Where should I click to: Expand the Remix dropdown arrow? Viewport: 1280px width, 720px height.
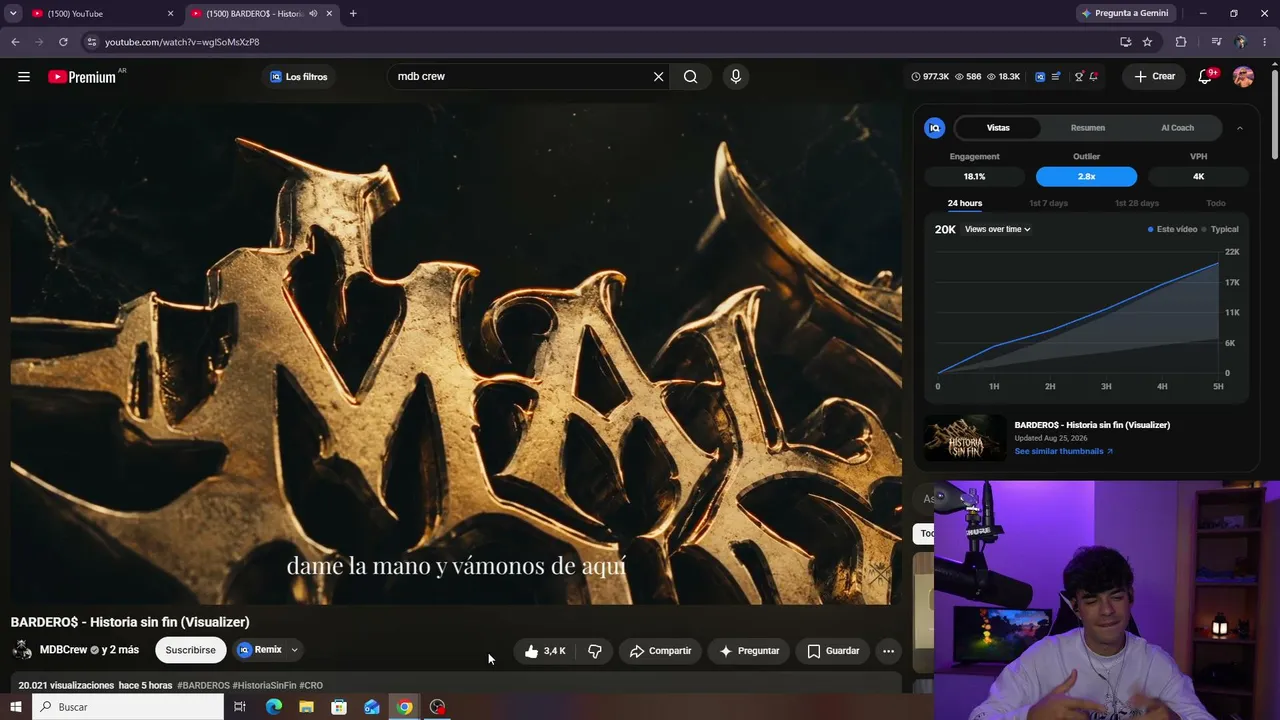pos(294,650)
